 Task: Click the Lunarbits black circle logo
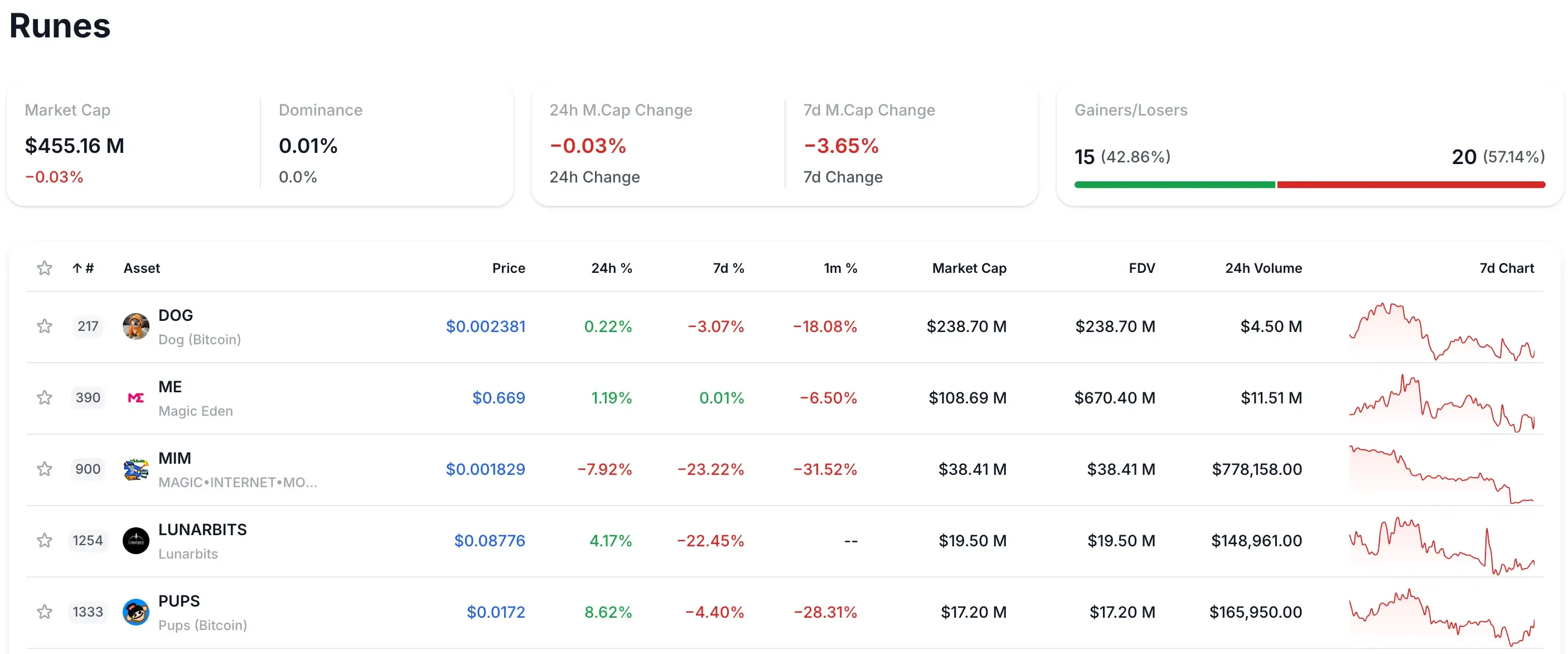[135, 541]
